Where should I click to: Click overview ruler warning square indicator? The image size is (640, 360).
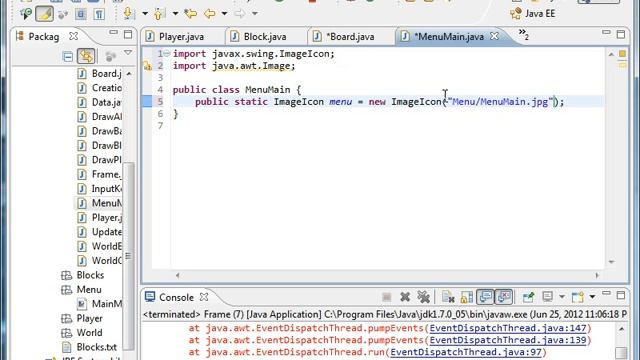pos(622,53)
